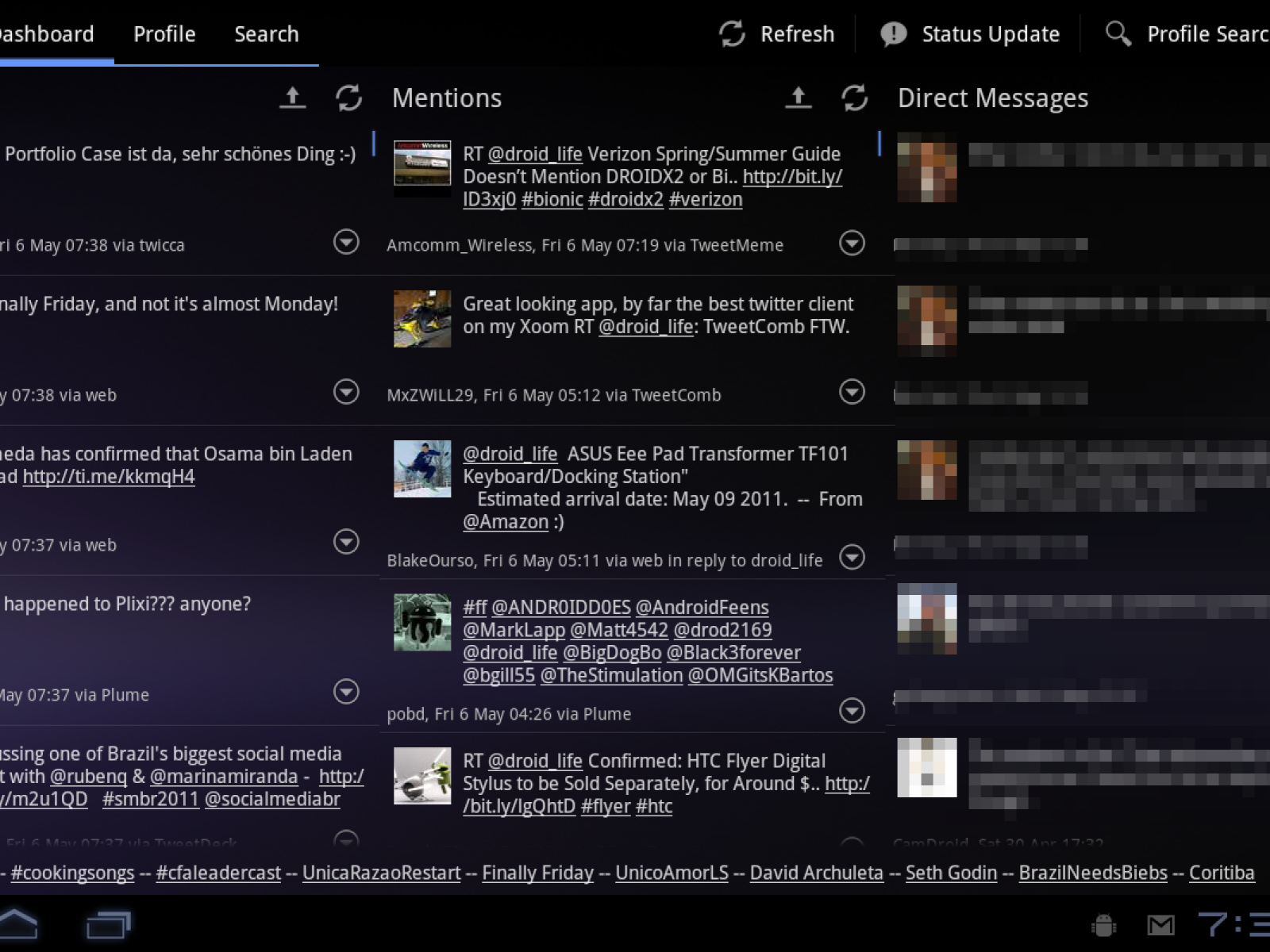This screenshot has width=1270, height=952.
Task: Open the #htc hashtag link
Action: 654,807
